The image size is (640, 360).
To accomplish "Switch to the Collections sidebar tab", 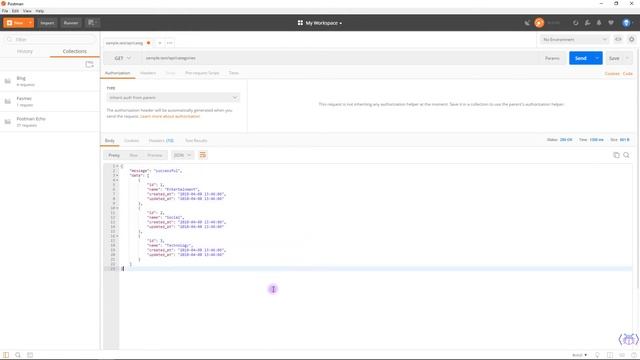I will click(75, 51).
